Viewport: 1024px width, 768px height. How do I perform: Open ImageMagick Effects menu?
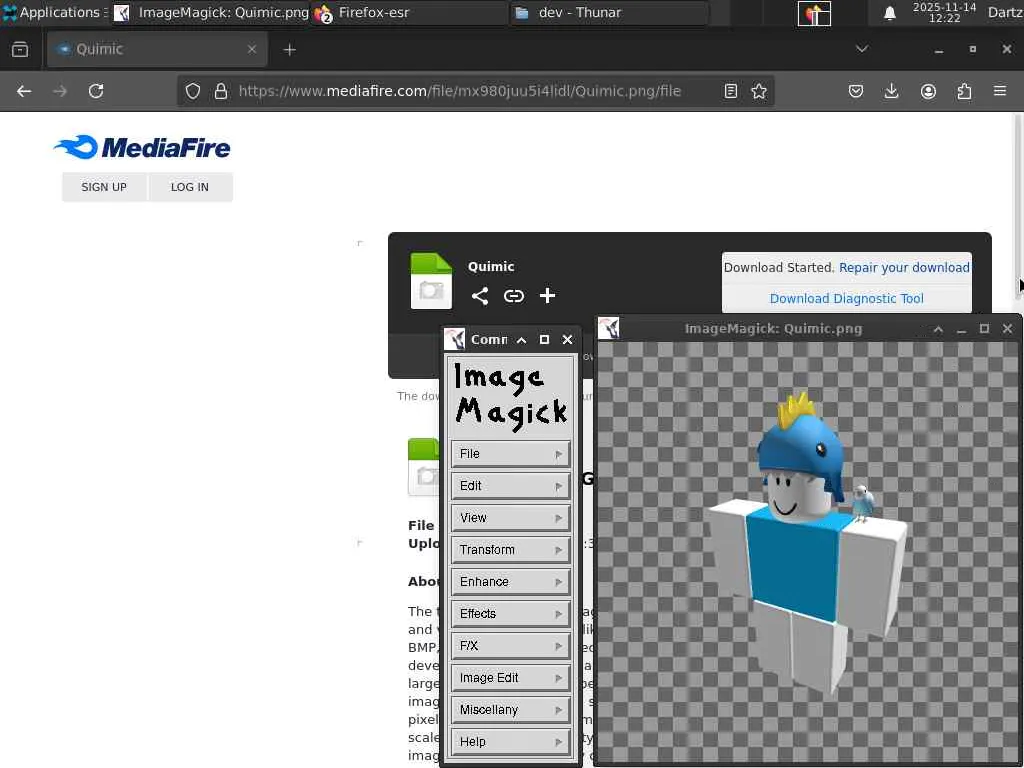point(510,614)
